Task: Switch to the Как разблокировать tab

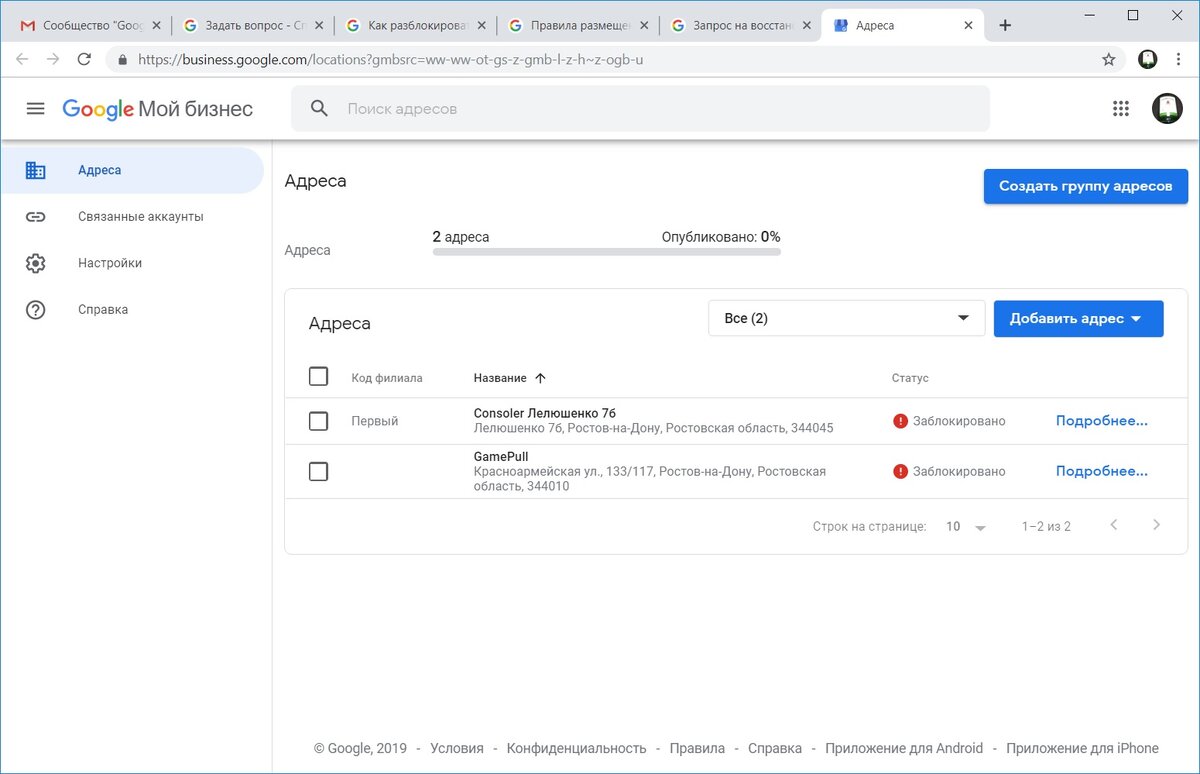Action: point(416,25)
